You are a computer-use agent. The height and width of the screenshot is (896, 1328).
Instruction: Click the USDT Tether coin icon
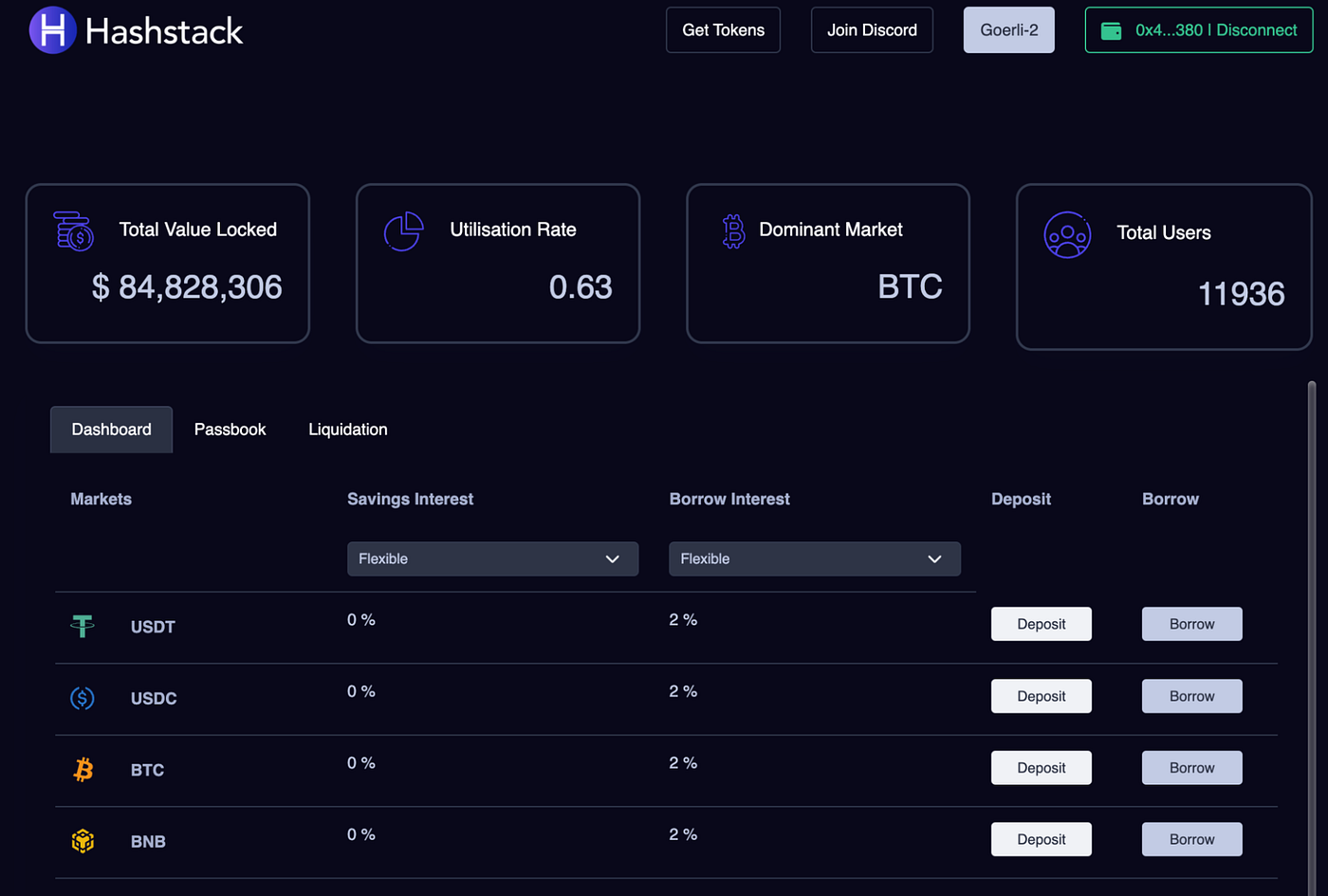click(x=83, y=626)
